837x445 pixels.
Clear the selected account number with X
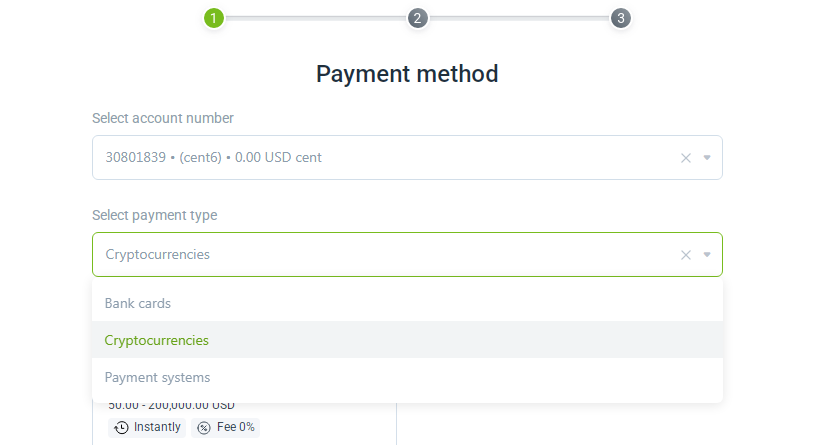click(686, 158)
